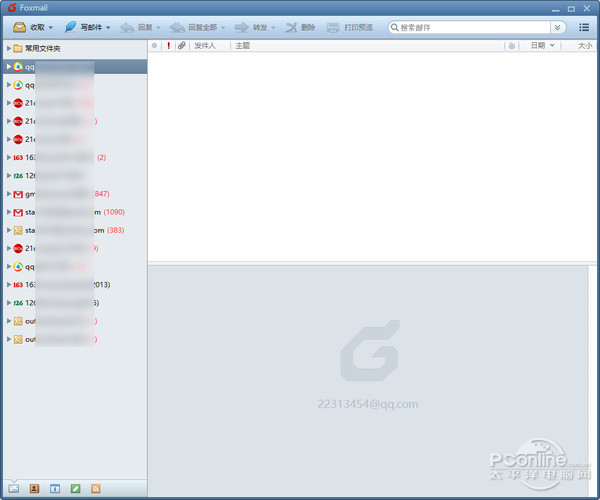Select the Gmail account showing (847)
Viewport: 600px width, 500px height.
[x=75, y=194]
